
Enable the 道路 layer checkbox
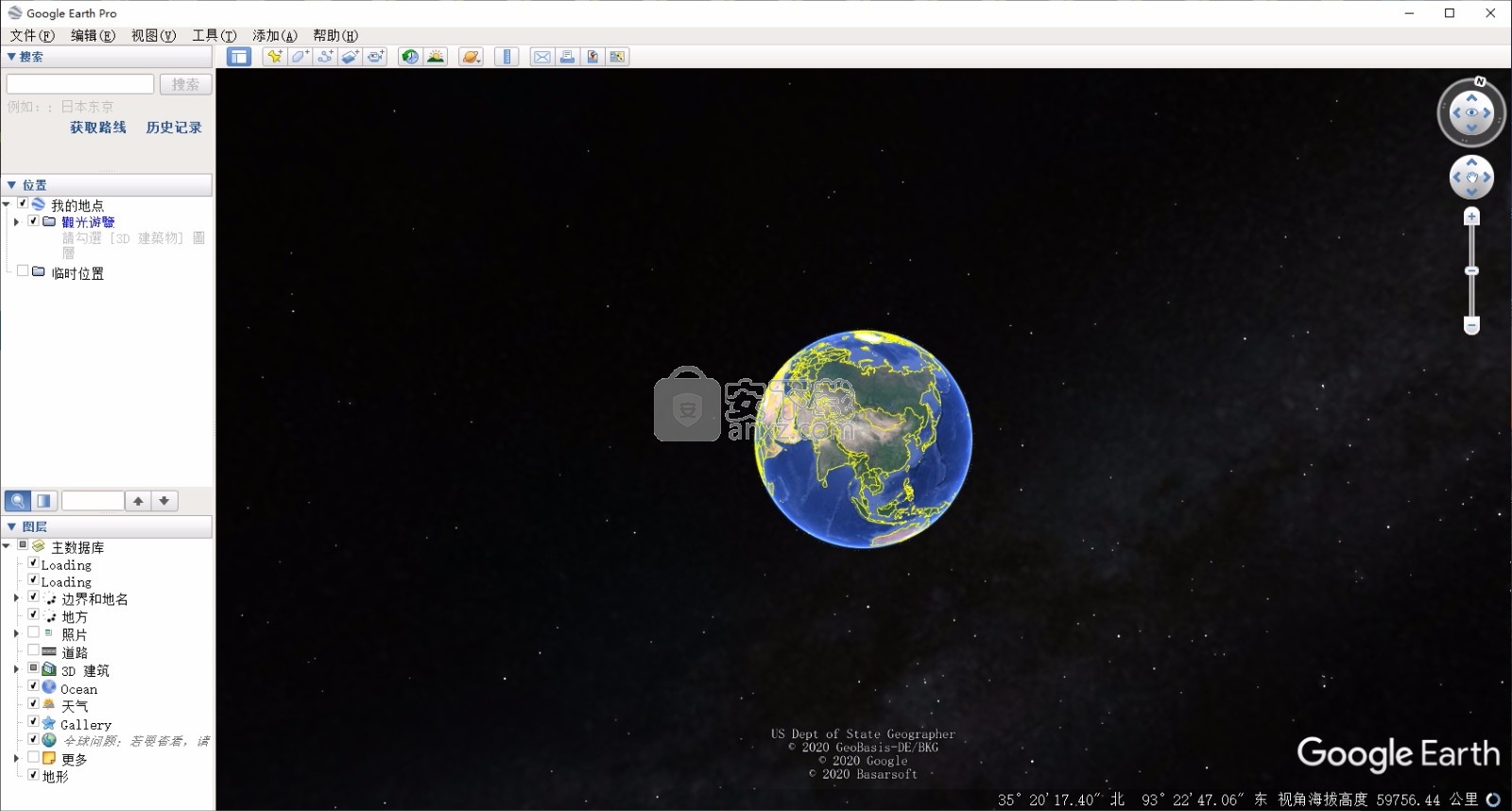33,650
